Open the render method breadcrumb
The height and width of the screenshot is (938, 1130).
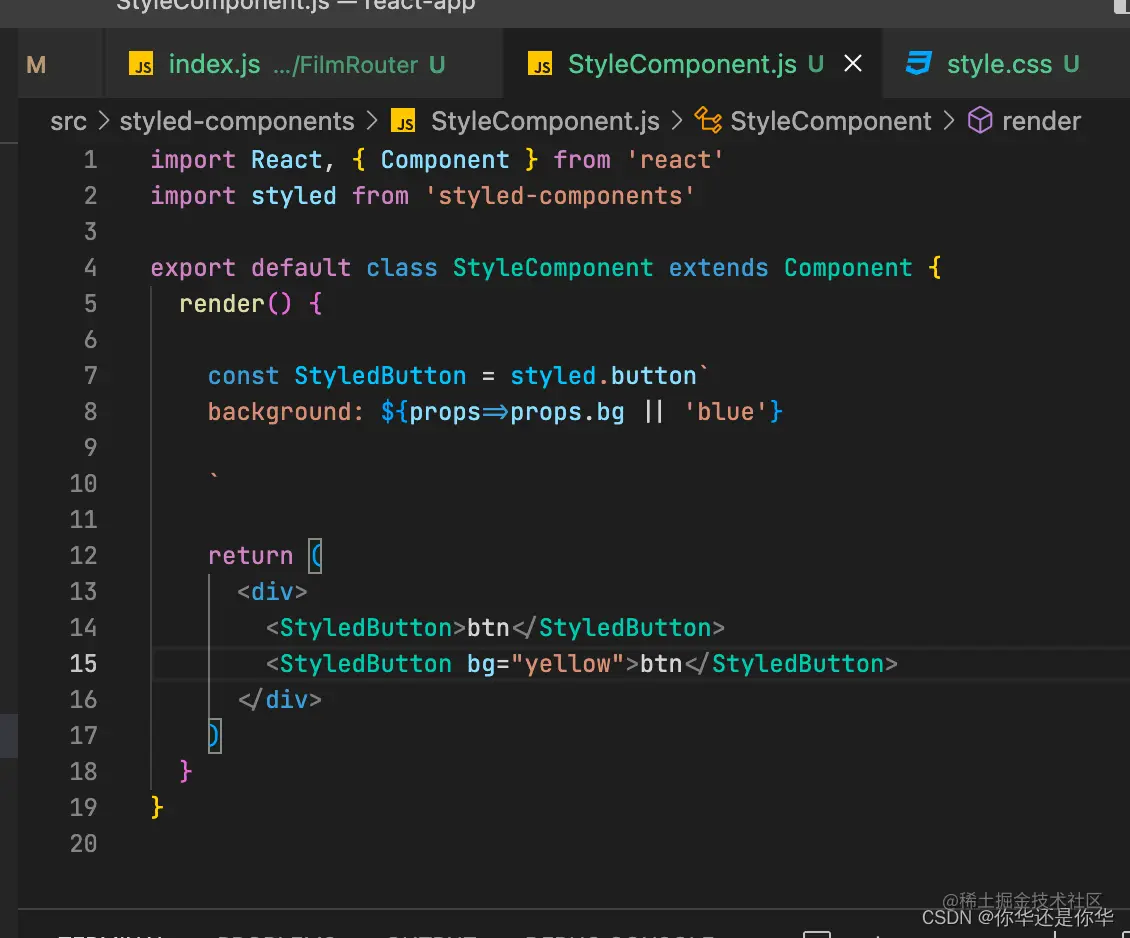click(1041, 121)
